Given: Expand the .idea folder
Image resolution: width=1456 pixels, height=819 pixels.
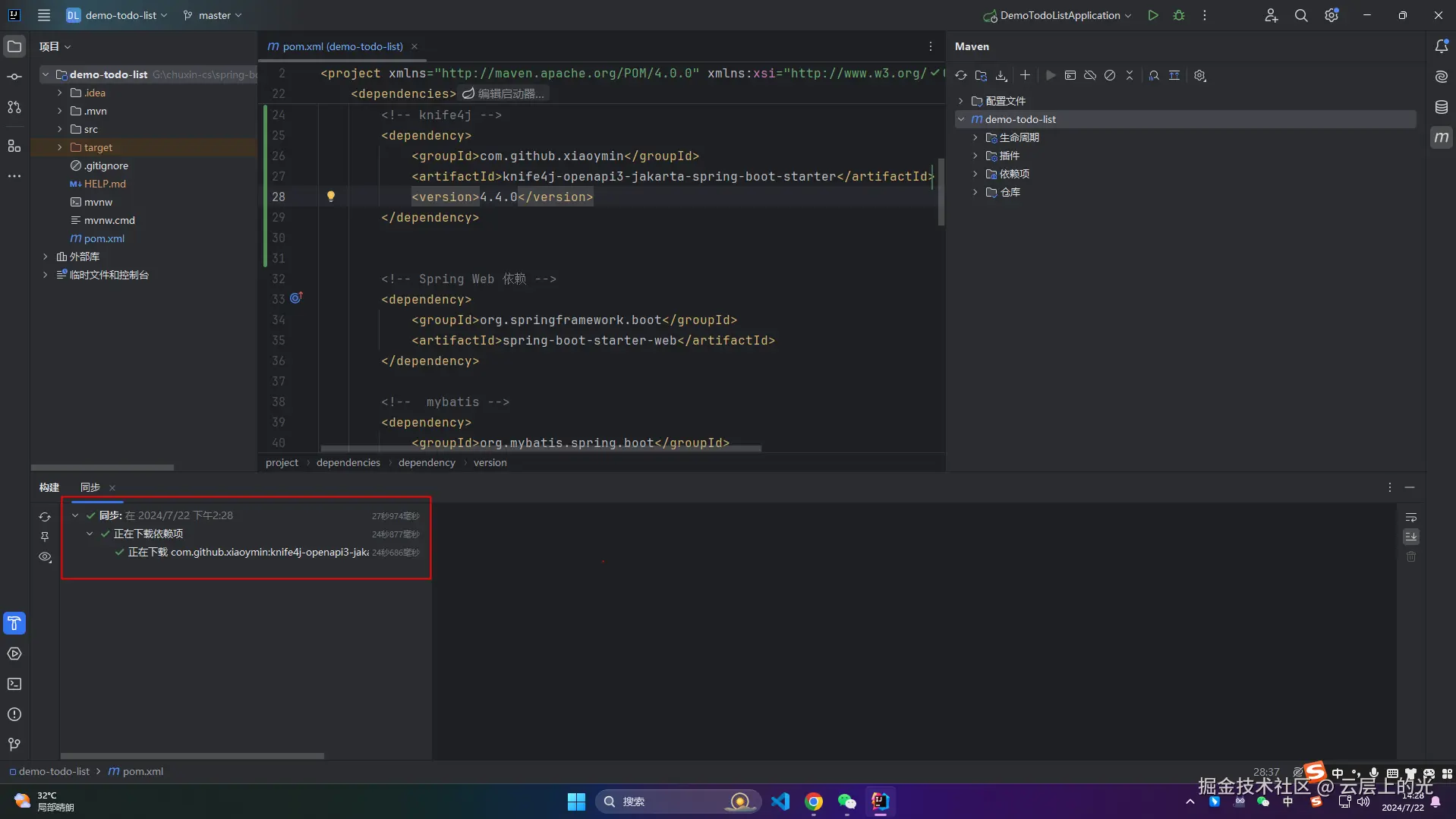Looking at the screenshot, I should pyautogui.click(x=60, y=93).
